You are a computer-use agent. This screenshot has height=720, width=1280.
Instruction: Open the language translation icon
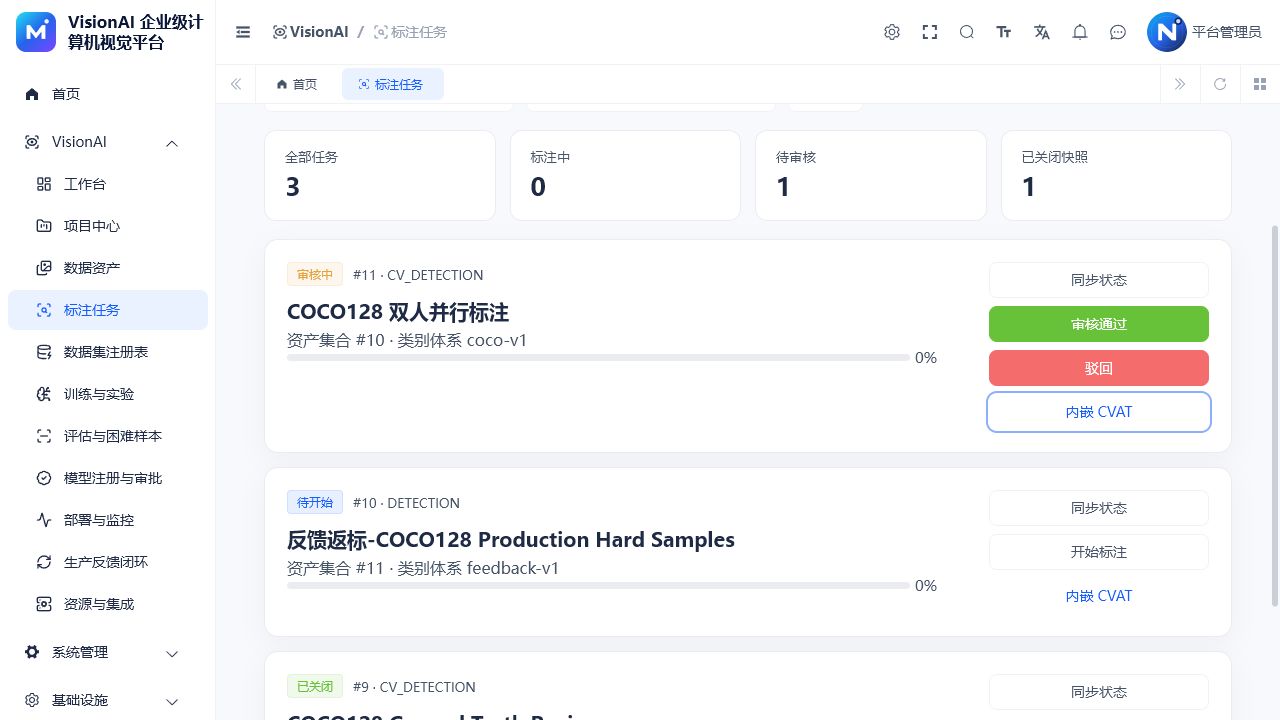tap(1042, 32)
